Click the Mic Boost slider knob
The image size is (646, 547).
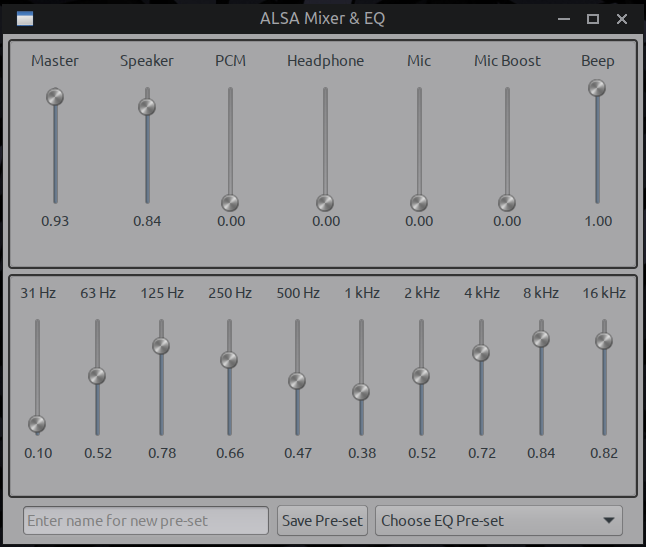click(507, 203)
